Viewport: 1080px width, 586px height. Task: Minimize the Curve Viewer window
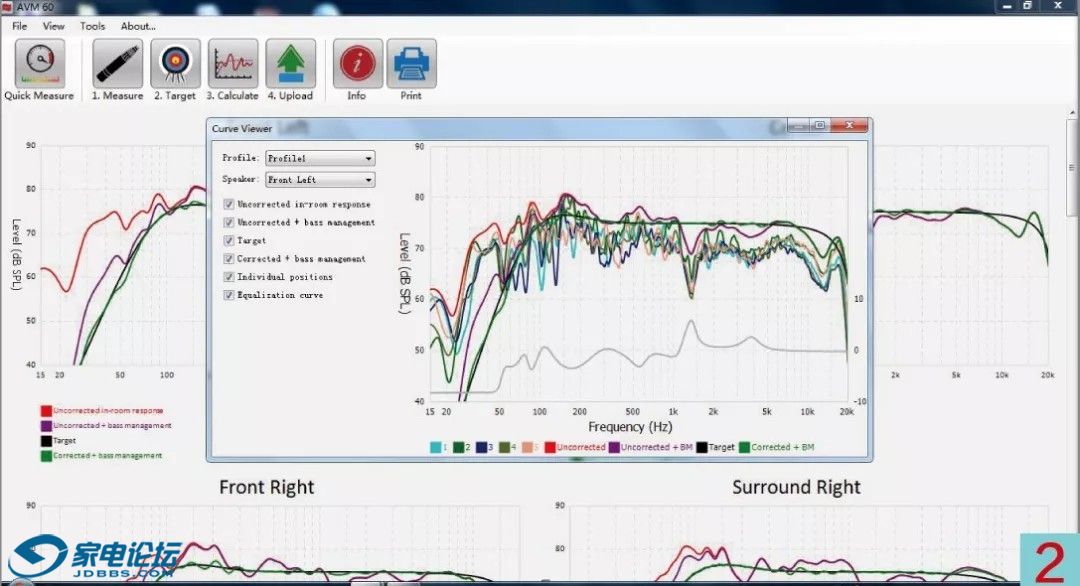tap(799, 125)
